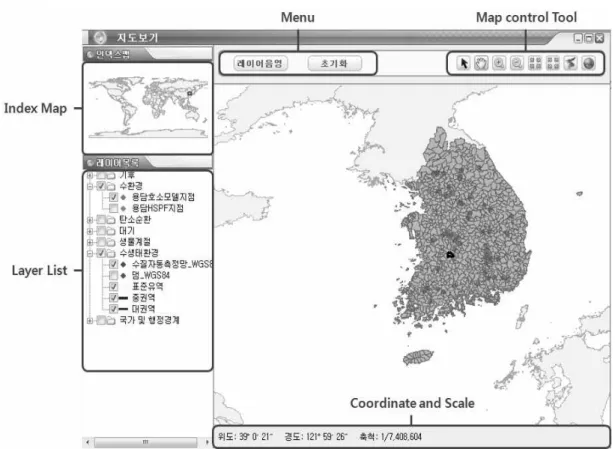This screenshot has width=615, height=449.
Task: Check the 탄소순환 group checkbox
Action: pos(101,220)
